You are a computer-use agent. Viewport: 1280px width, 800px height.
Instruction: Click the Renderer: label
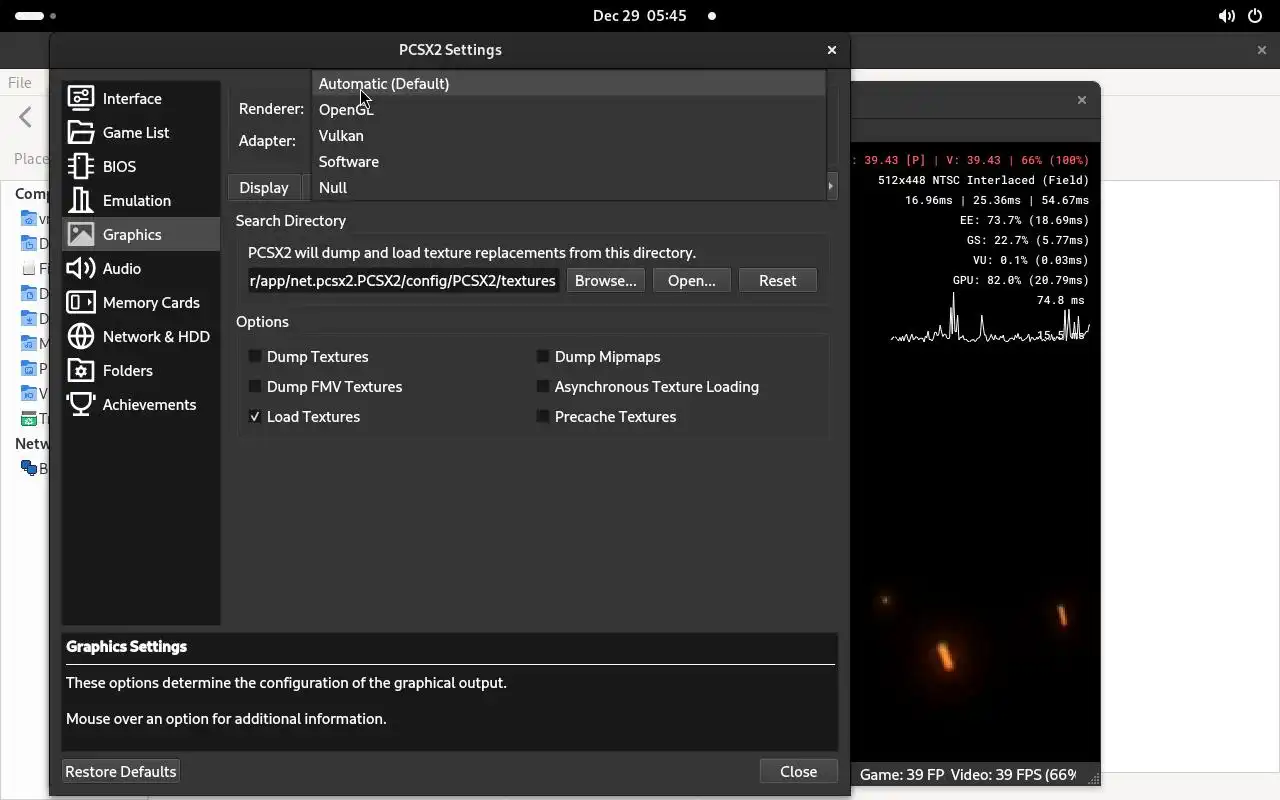(x=271, y=108)
